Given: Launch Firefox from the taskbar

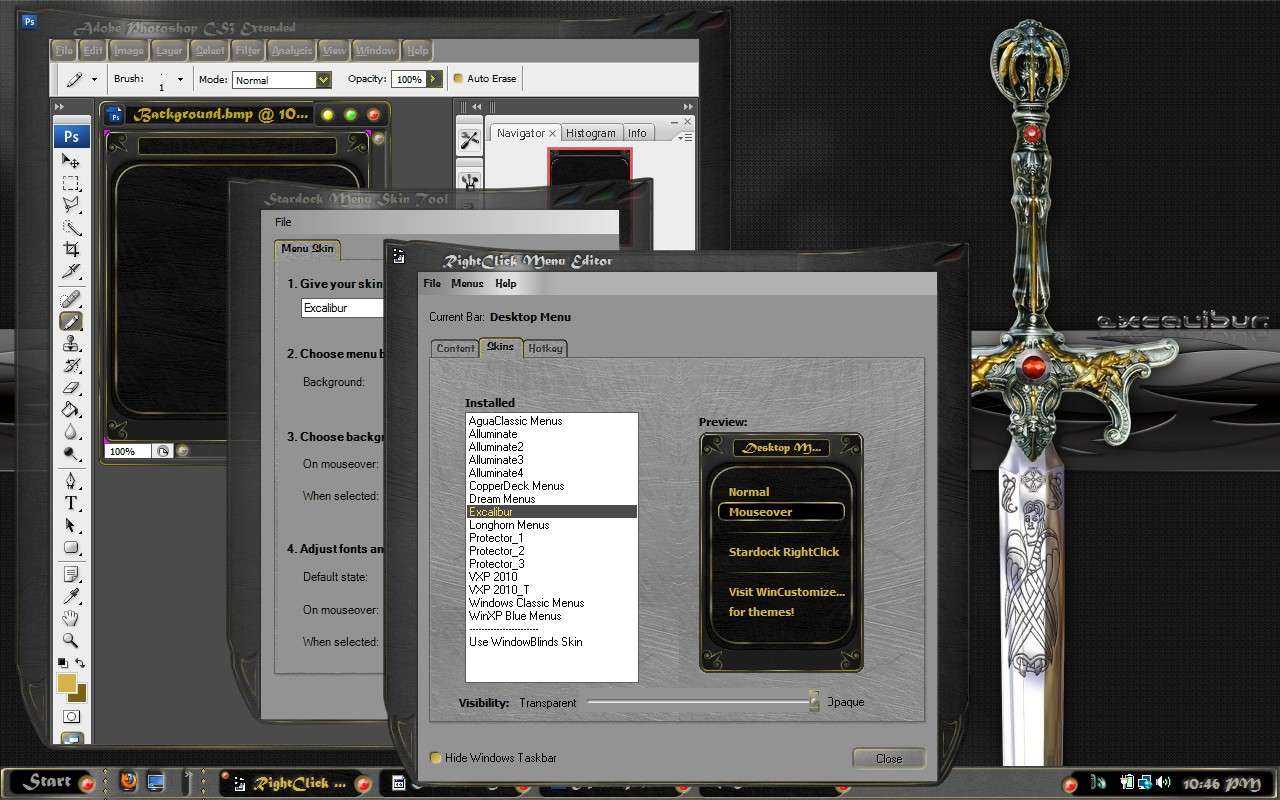Looking at the screenshot, I should pos(129,782).
